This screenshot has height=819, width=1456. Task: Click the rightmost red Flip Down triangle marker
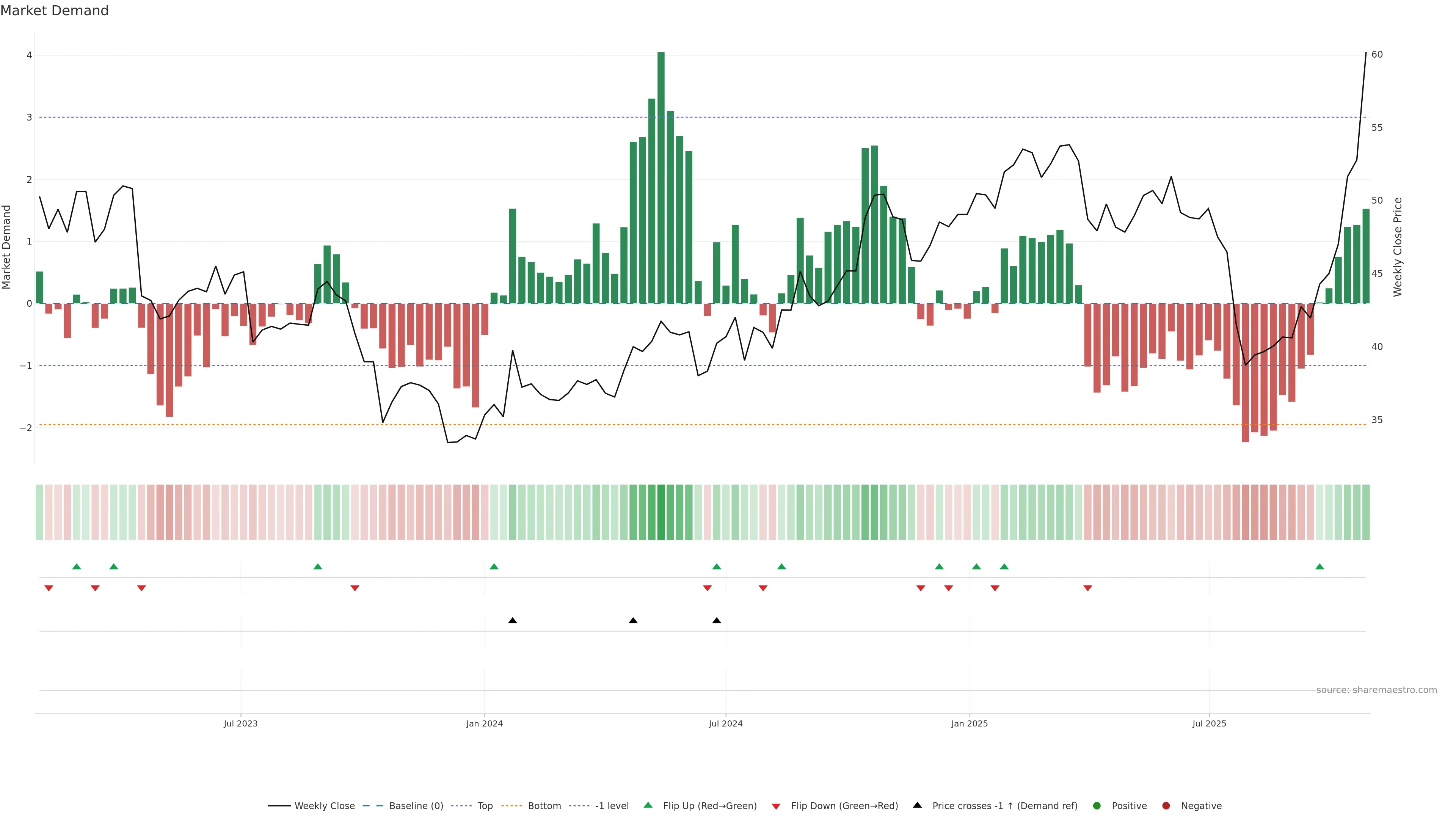(x=1087, y=588)
